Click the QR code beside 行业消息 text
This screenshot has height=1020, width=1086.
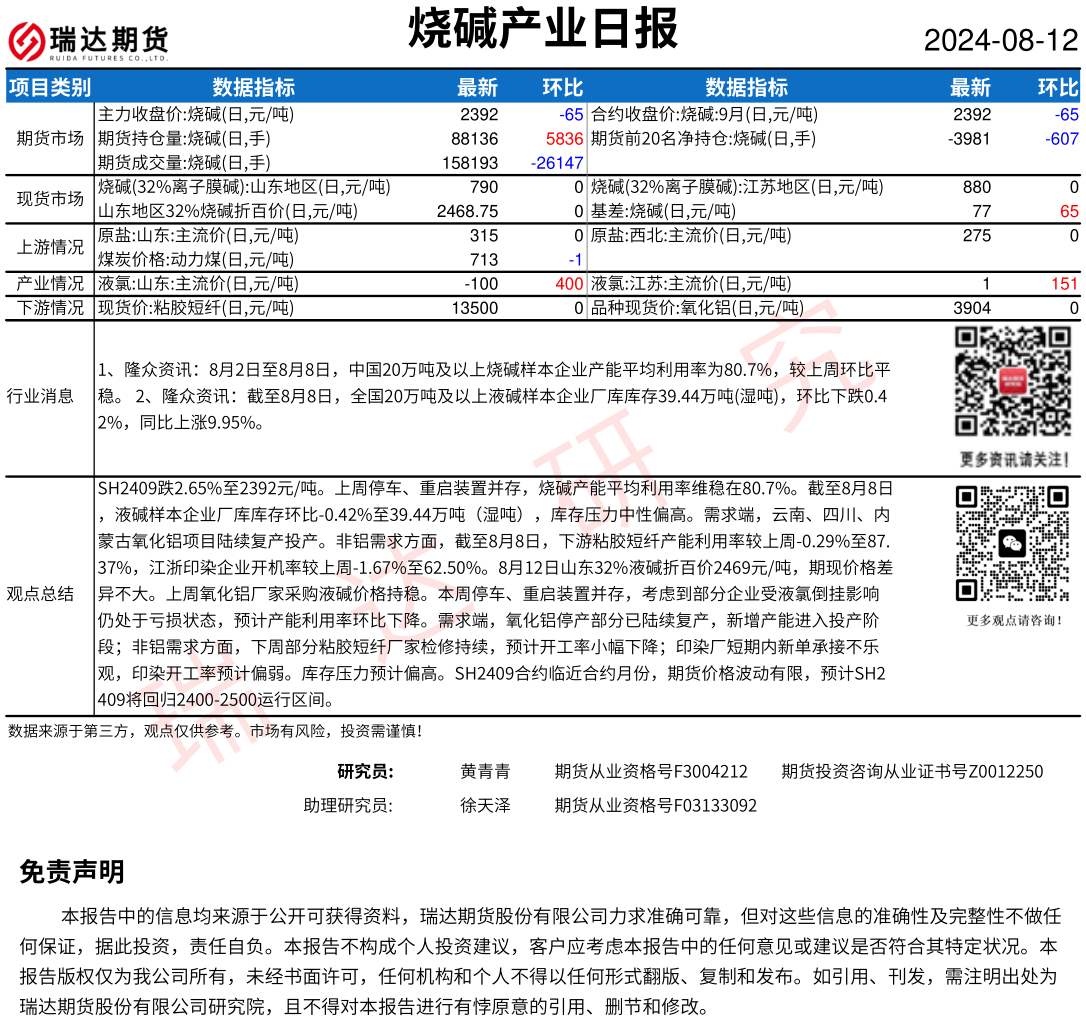pos(1013,384)
